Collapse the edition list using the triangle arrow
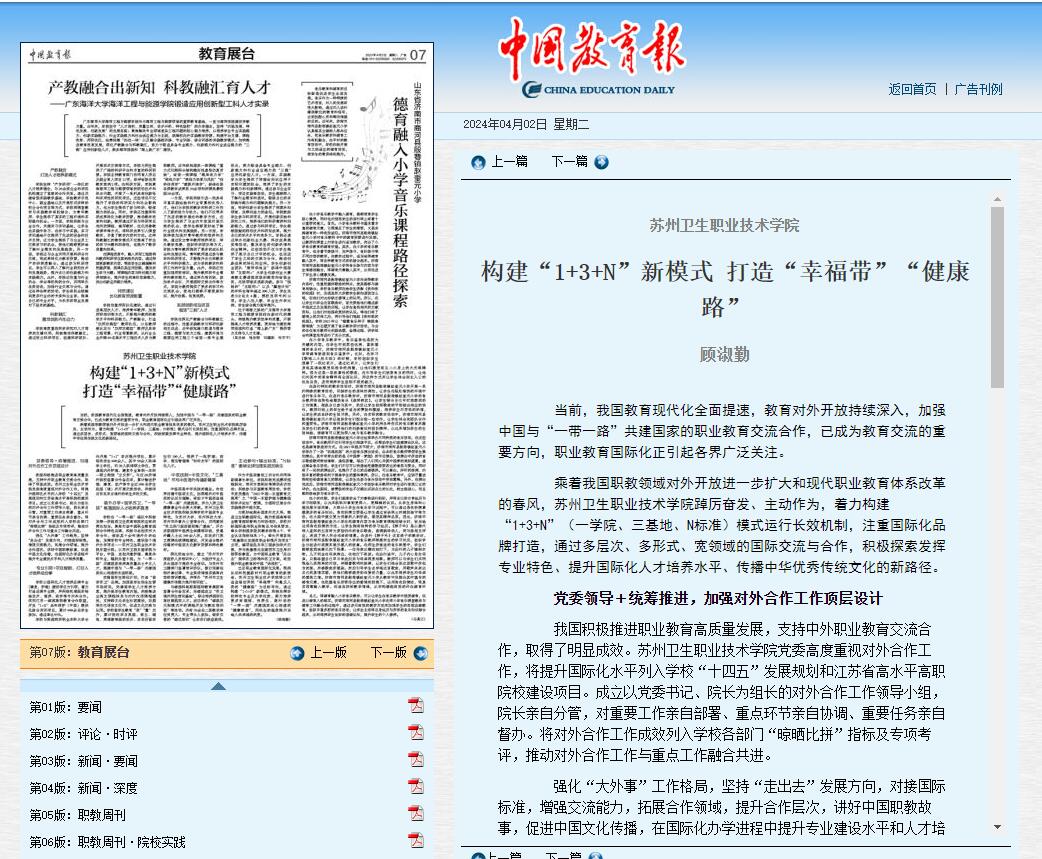Viewport: 1042px width, 859px height. point(218,686)
